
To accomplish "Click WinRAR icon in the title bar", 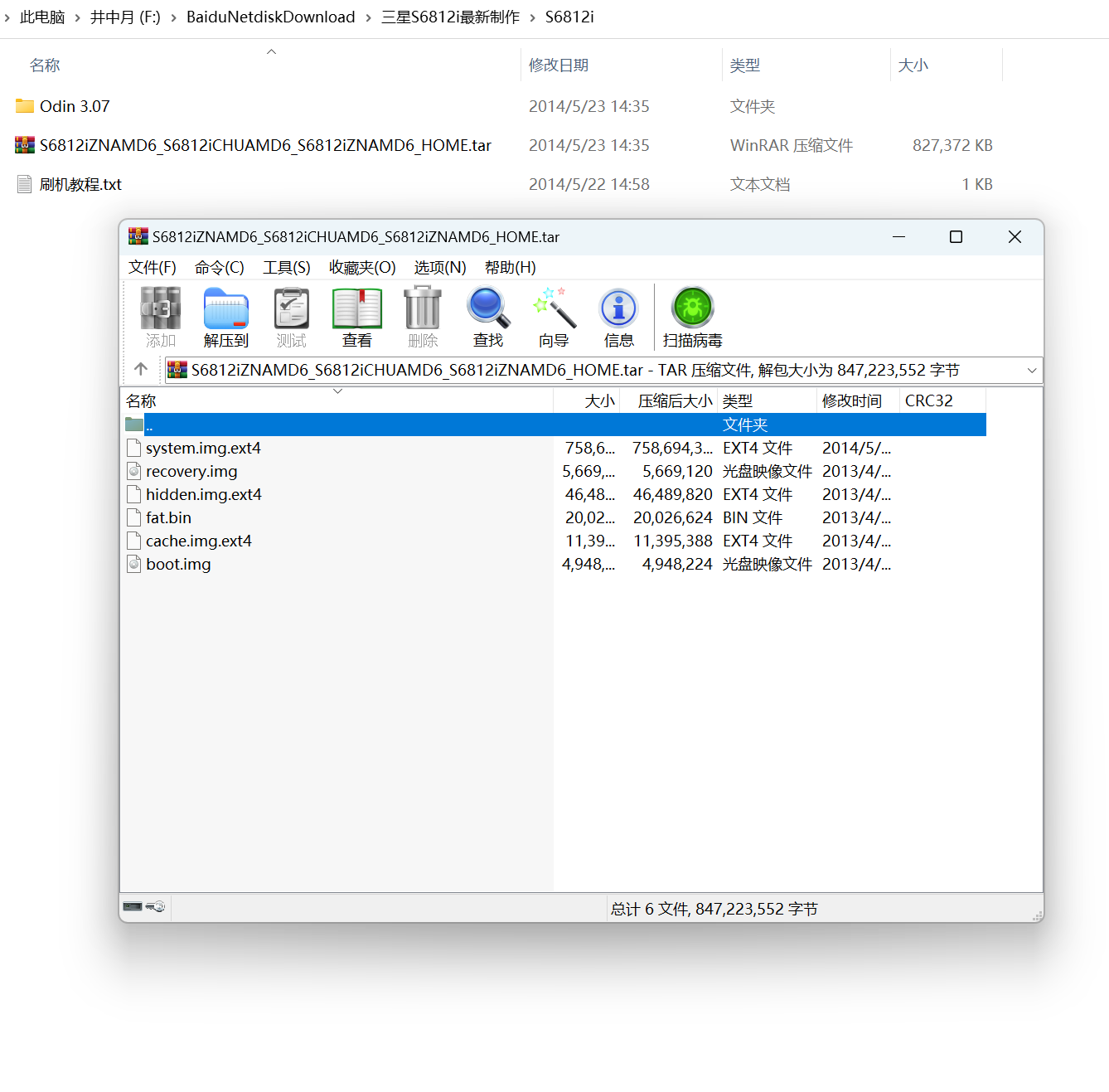I will [x=138, y=237].
